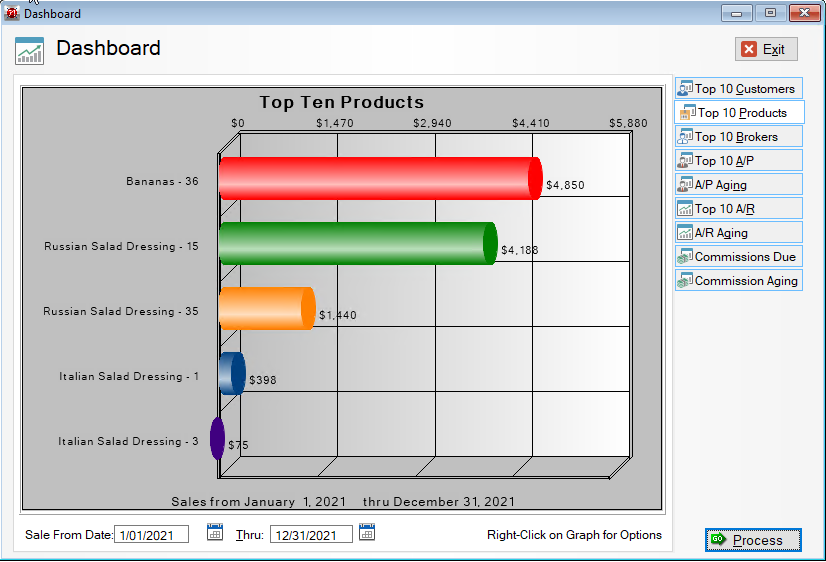Viewport: 826px width, 562px height.
Task: Click the red X icon on Exit
Action: (x=749, y=49)
